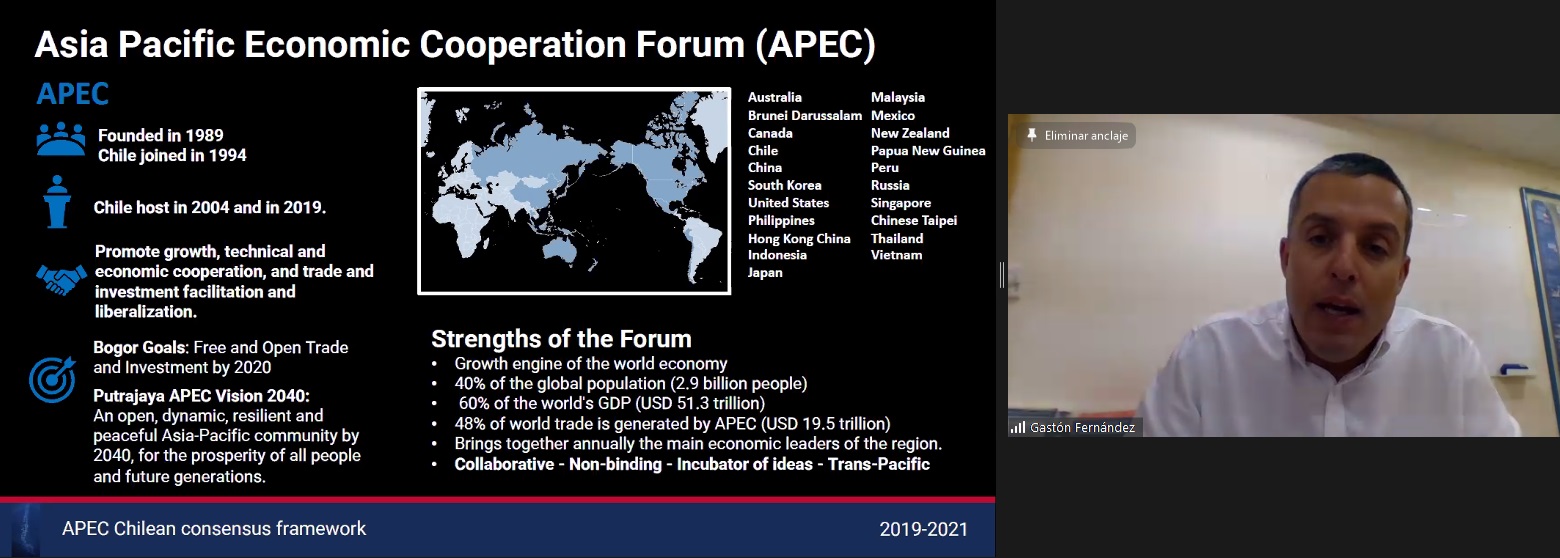Click Thailand in the member list
This screenshot has height=558, width=1560.
point(897,239)
